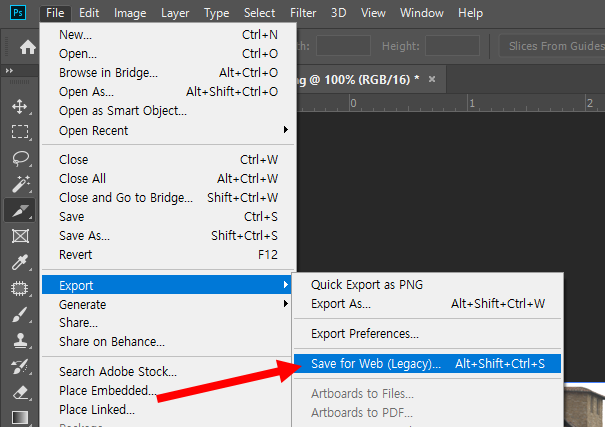605x427 pixels.
Task: Open the View menu
Action: pyautogui.click(x=373, y=13)
